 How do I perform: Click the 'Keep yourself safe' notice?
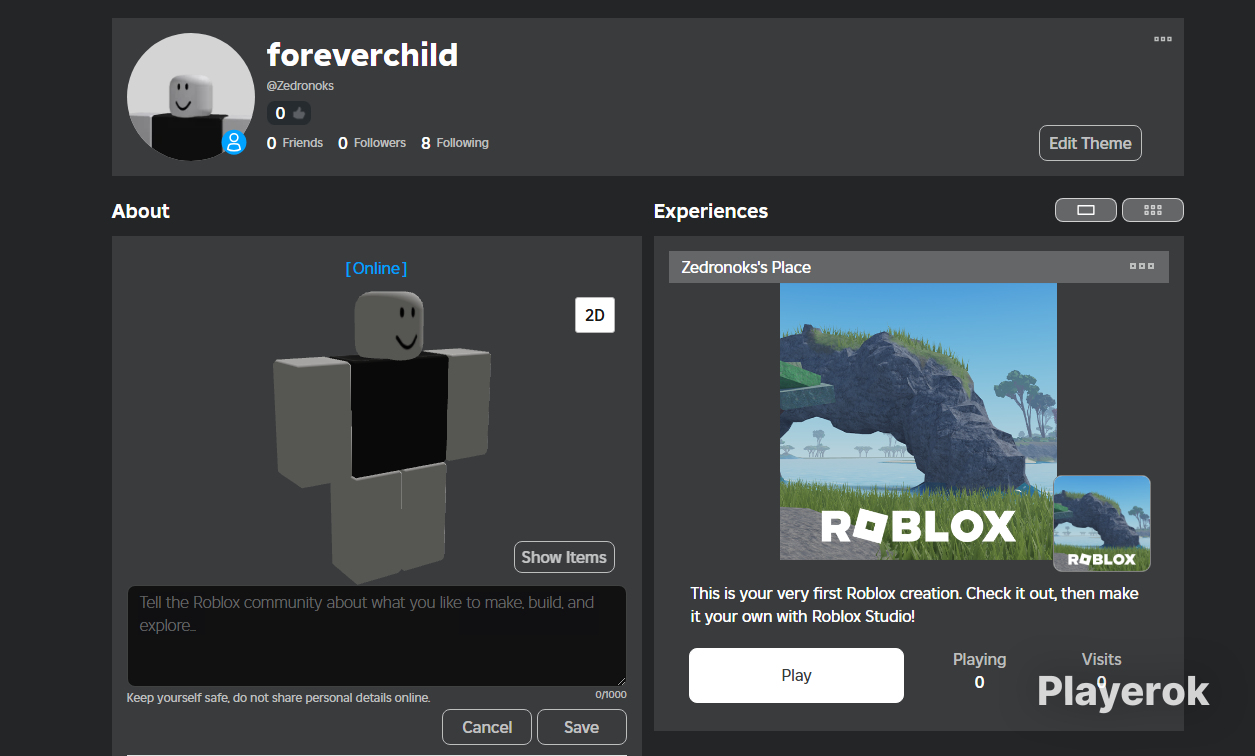point(278,697)
